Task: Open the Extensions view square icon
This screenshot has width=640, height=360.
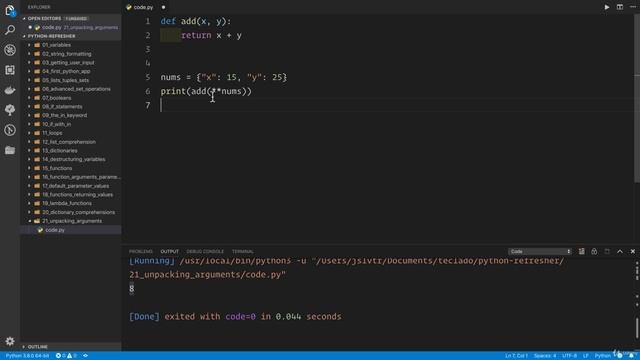Action: (10, 70)
